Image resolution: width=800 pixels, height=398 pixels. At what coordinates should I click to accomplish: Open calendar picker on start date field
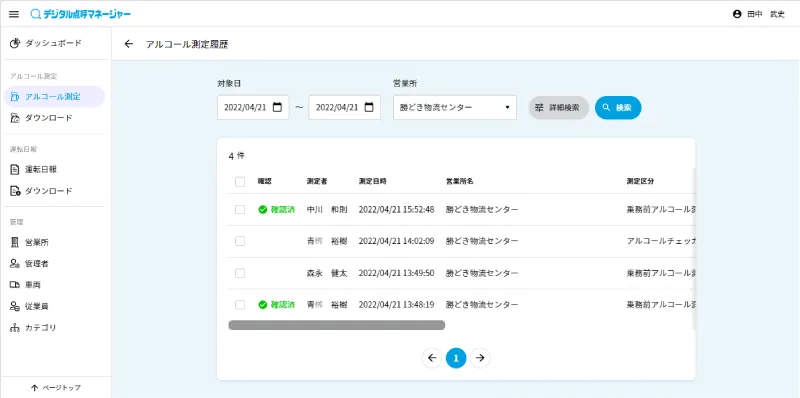click(x=277, y=108)
